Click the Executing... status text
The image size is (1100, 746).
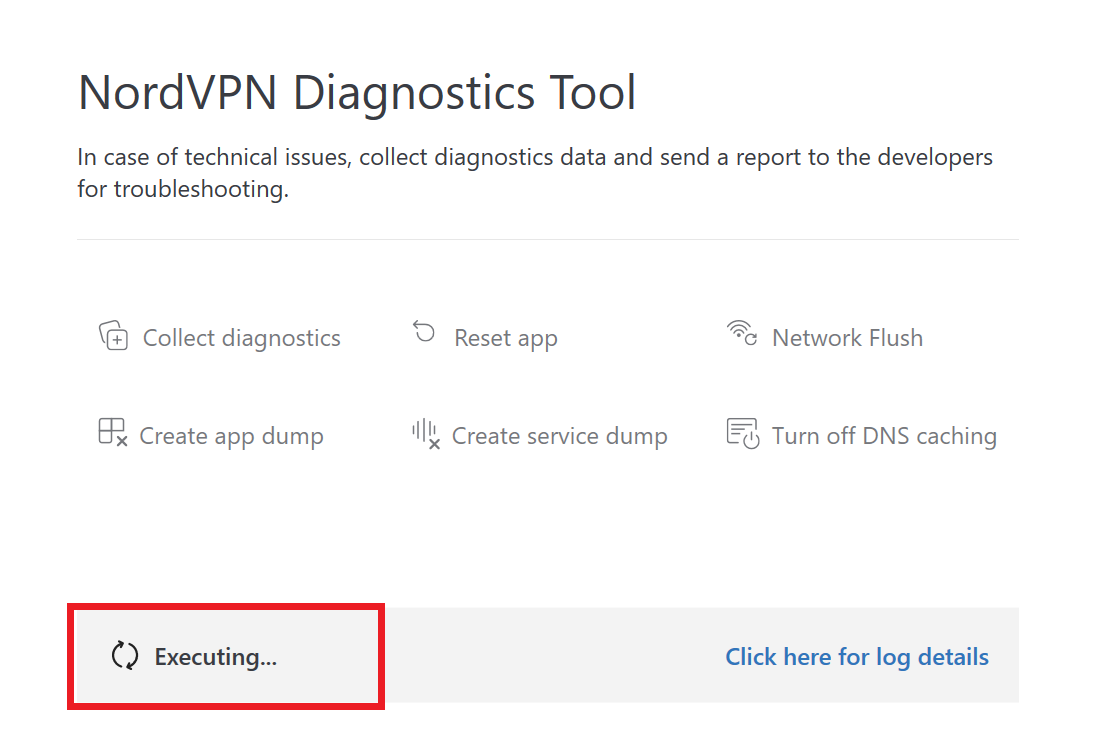215,657
